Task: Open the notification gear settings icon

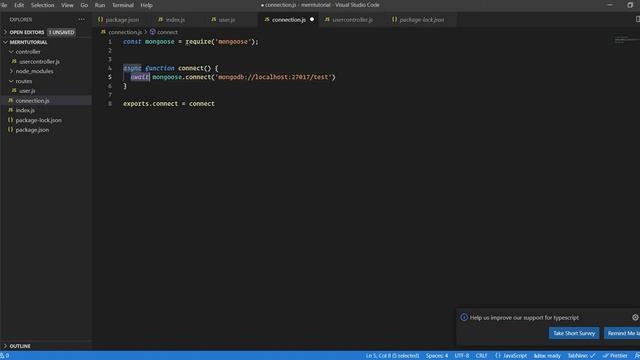Action: [x=635, y=317]
